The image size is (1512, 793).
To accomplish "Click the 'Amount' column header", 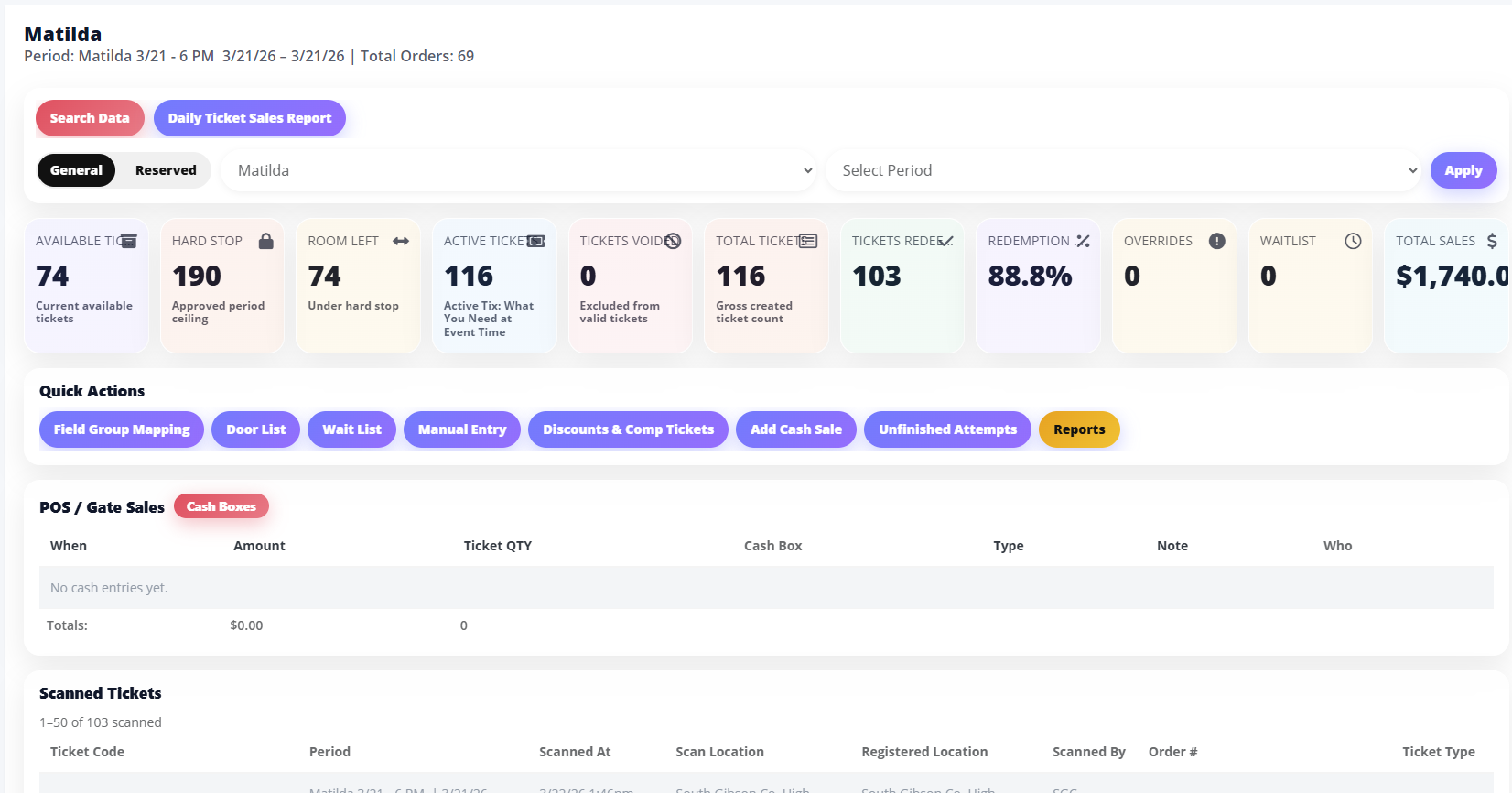I will click(x=259, y=546).
